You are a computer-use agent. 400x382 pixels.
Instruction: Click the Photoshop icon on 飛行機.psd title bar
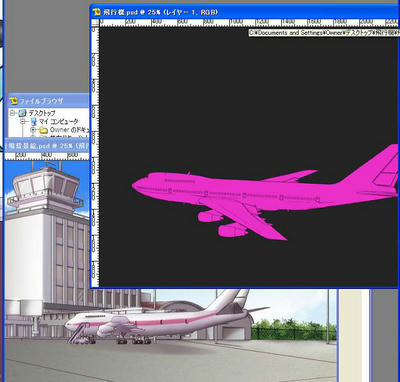[97, 12]
